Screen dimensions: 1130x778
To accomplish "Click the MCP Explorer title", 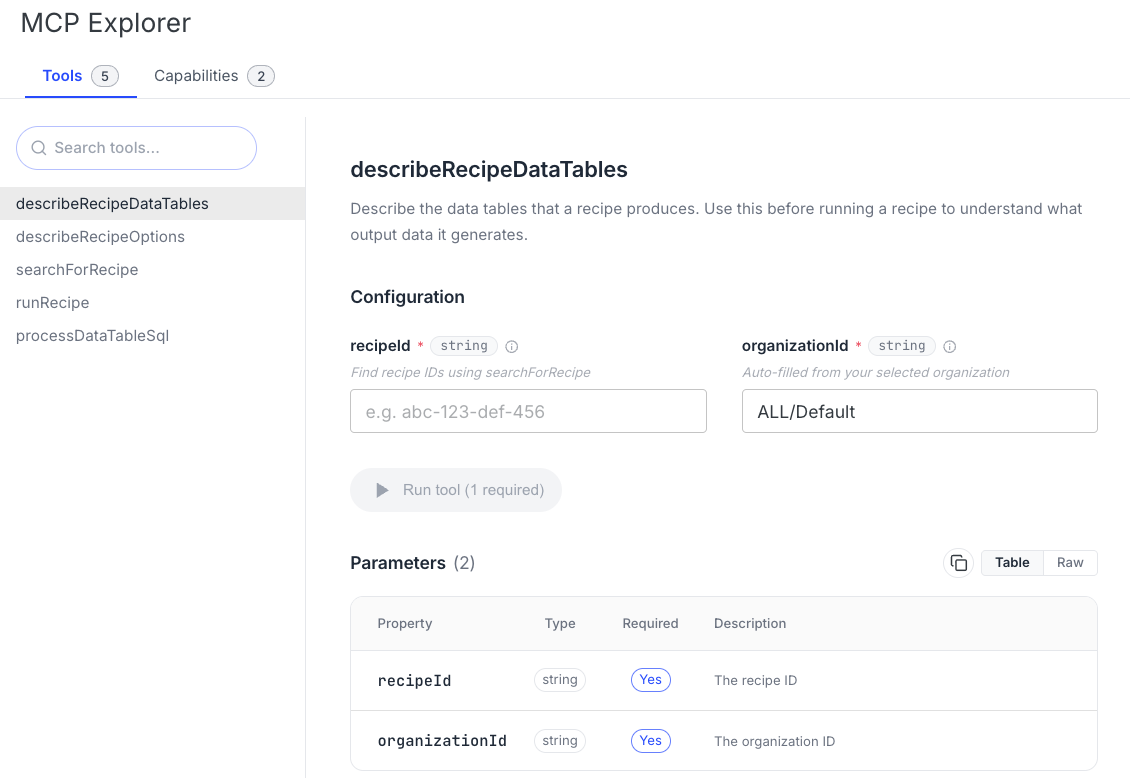I will point(106,23).
